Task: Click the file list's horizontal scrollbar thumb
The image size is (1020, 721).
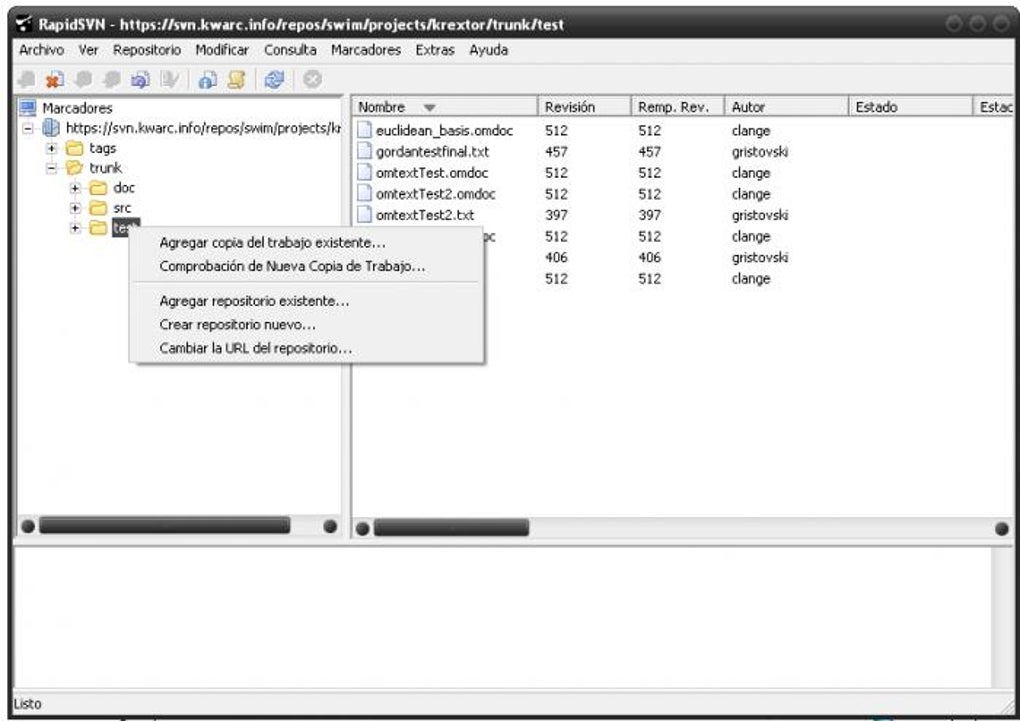Action: tap(451, 528)
